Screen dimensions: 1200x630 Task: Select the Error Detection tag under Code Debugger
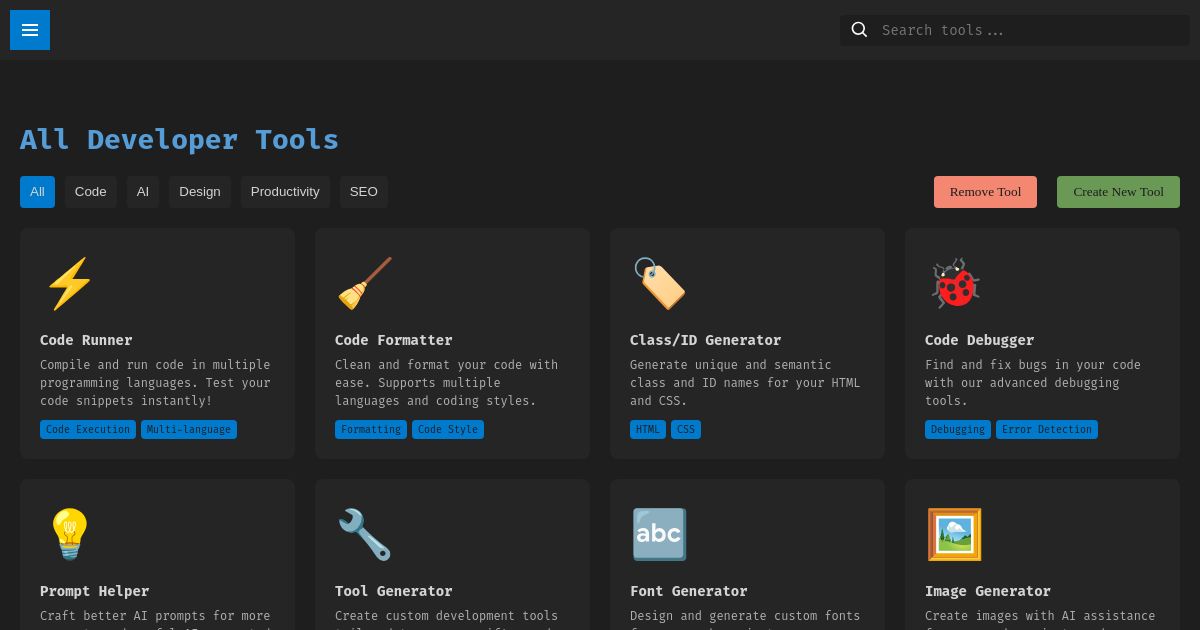(x=1047, y=429)
